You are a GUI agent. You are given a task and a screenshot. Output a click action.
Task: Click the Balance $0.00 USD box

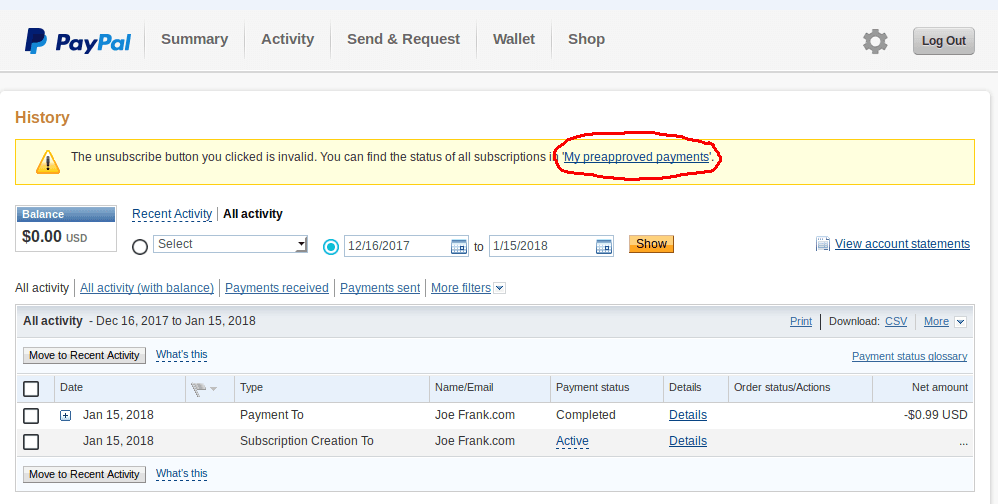[x=66, y=228]
